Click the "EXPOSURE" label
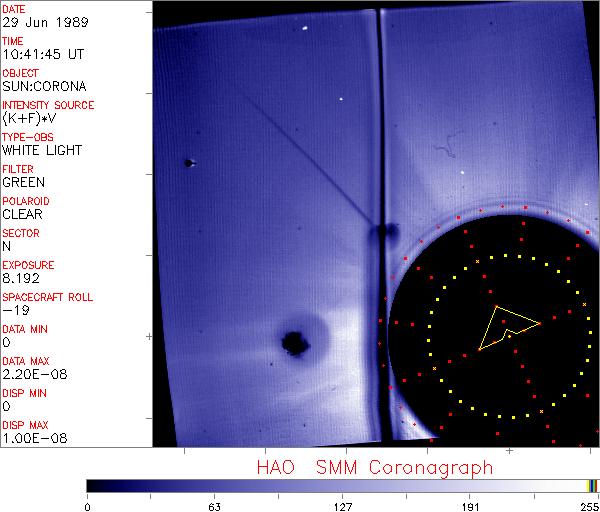The image size is (600, 512). pos(28,265)
